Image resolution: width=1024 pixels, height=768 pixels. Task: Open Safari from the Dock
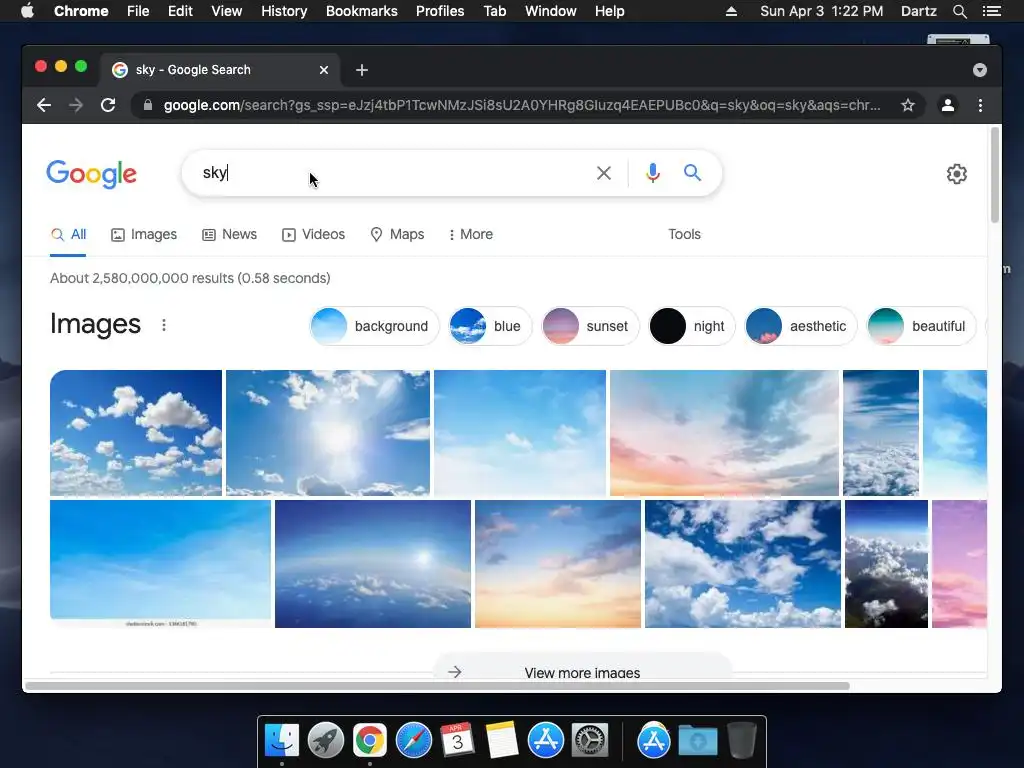click(x=414, y=741)
